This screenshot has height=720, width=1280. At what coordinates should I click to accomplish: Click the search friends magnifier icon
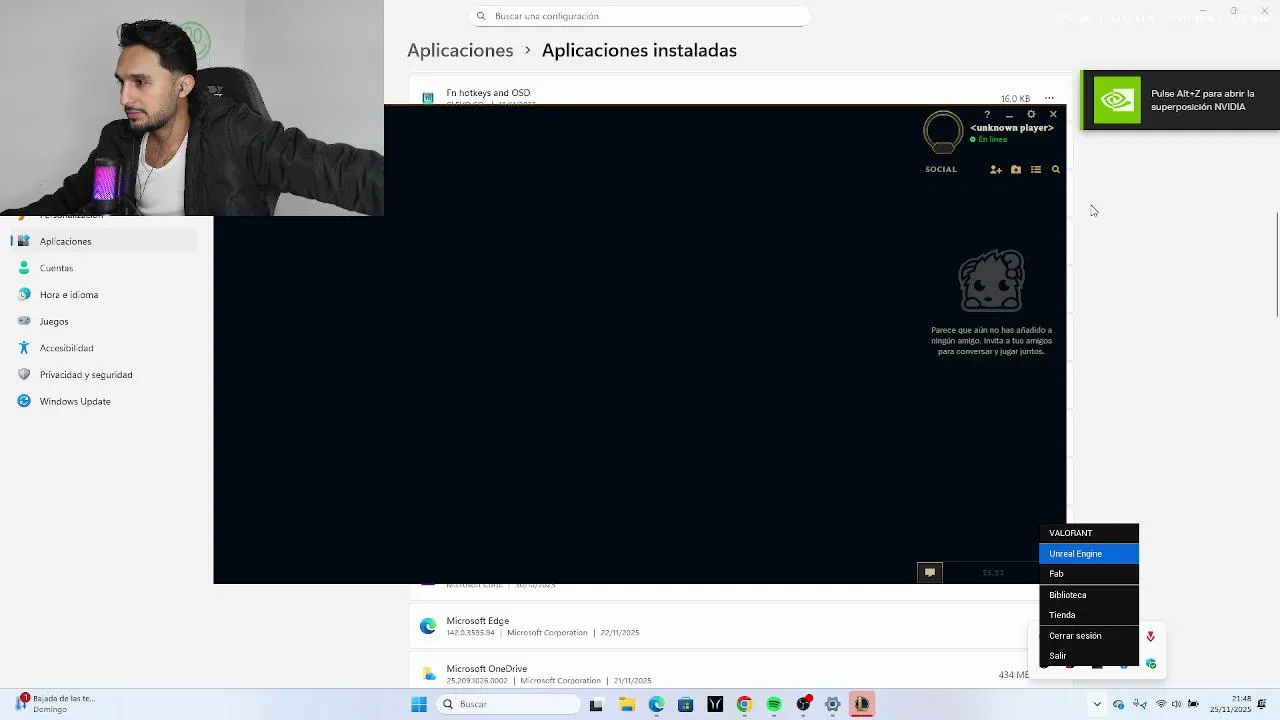coord(1055,170)
